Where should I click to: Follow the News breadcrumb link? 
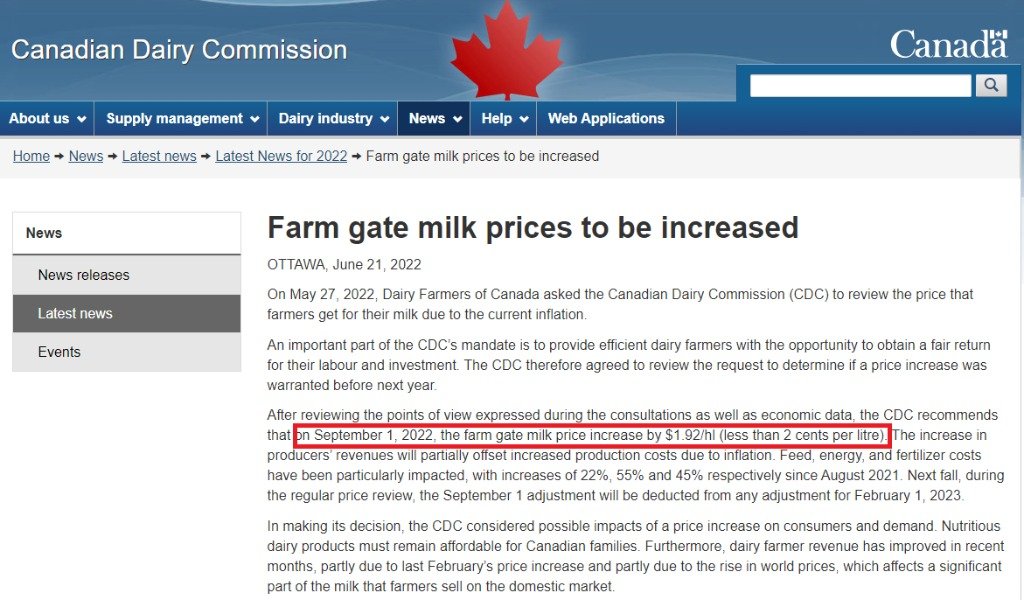86,156
